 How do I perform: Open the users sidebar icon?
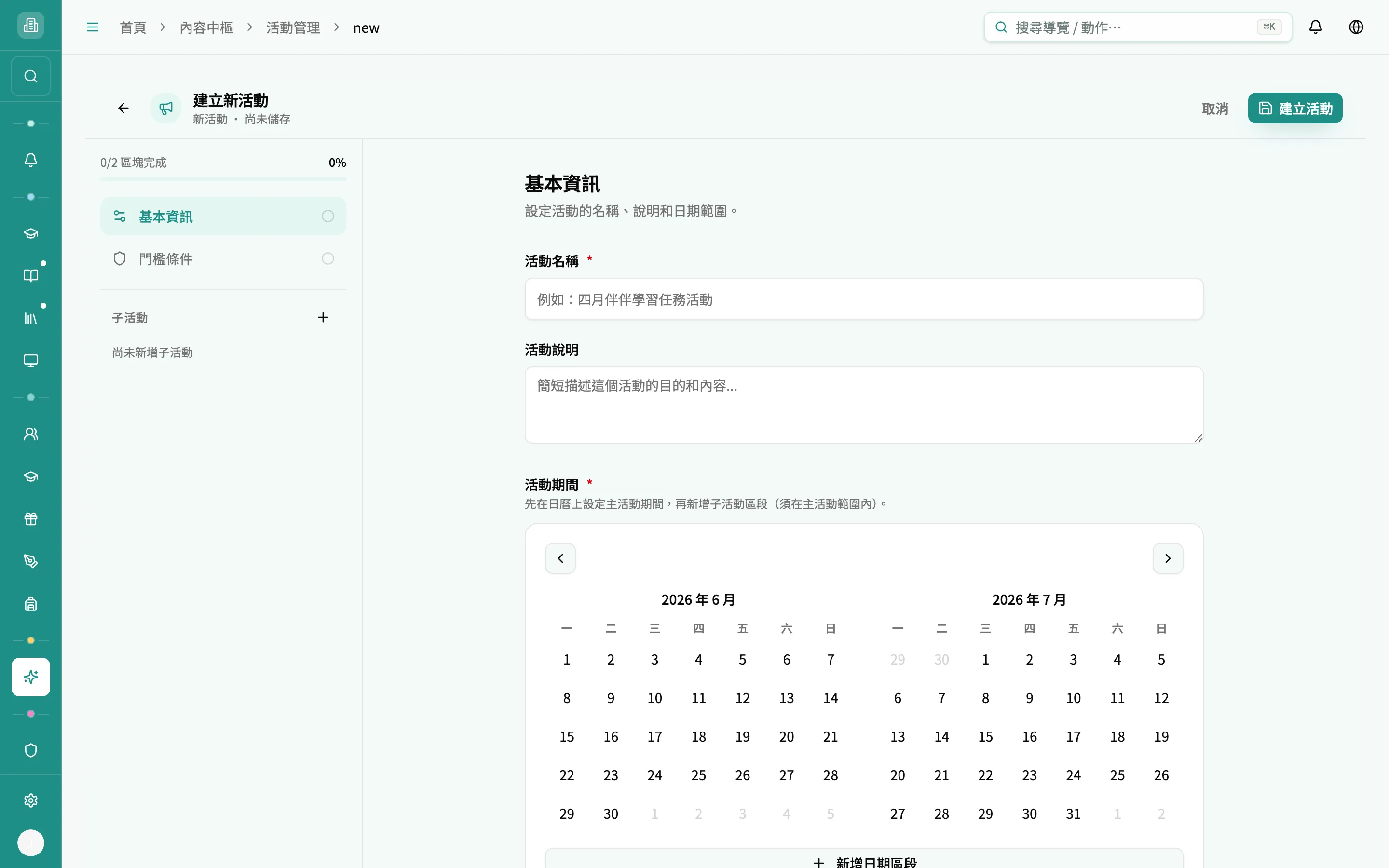(x=31, y=434)
